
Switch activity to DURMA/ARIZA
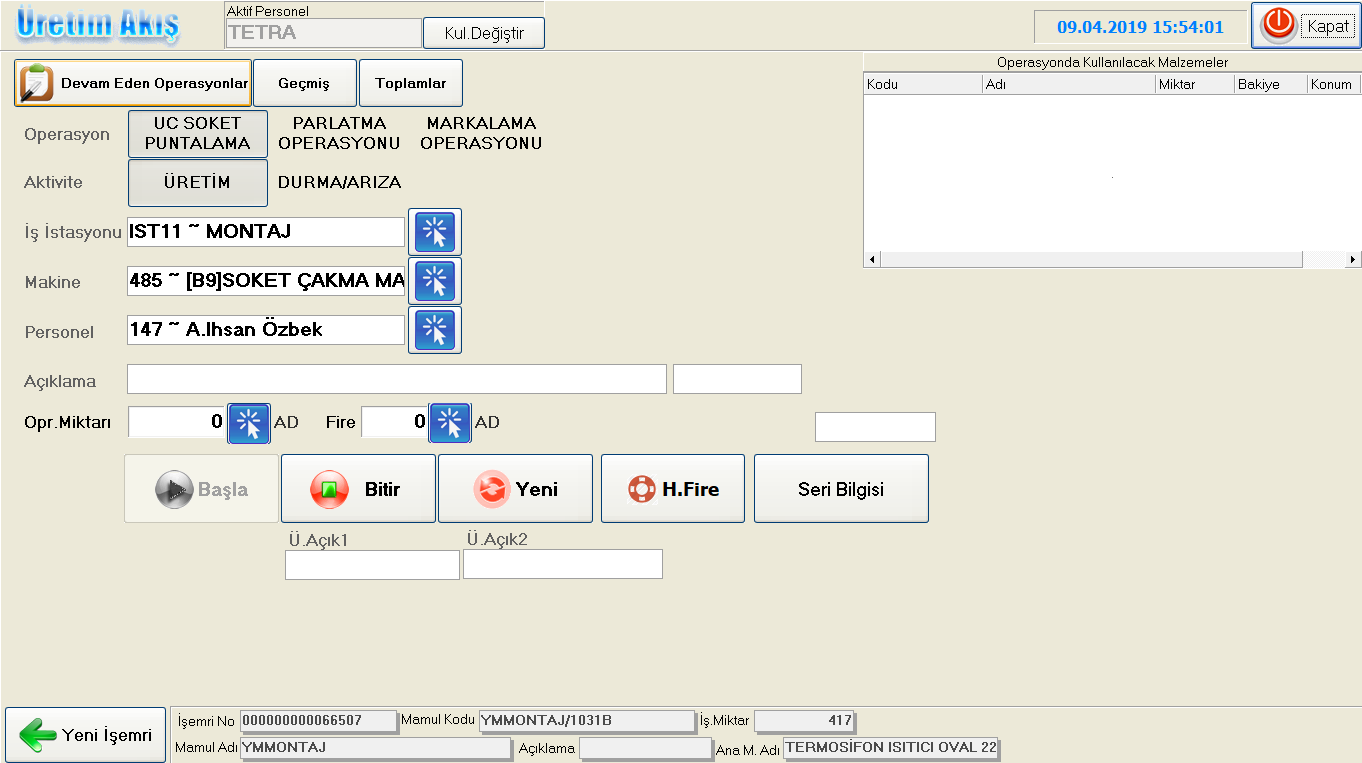point(339,183)
